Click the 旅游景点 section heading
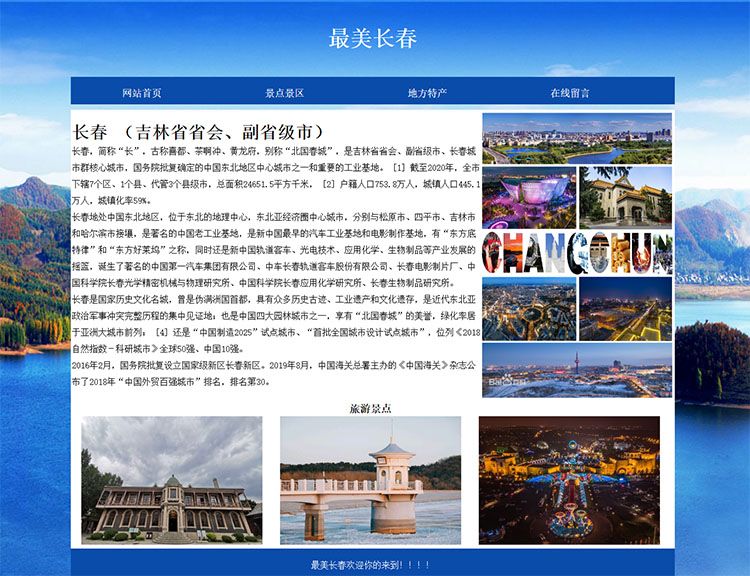750x576 pixels. pos(369,408)
